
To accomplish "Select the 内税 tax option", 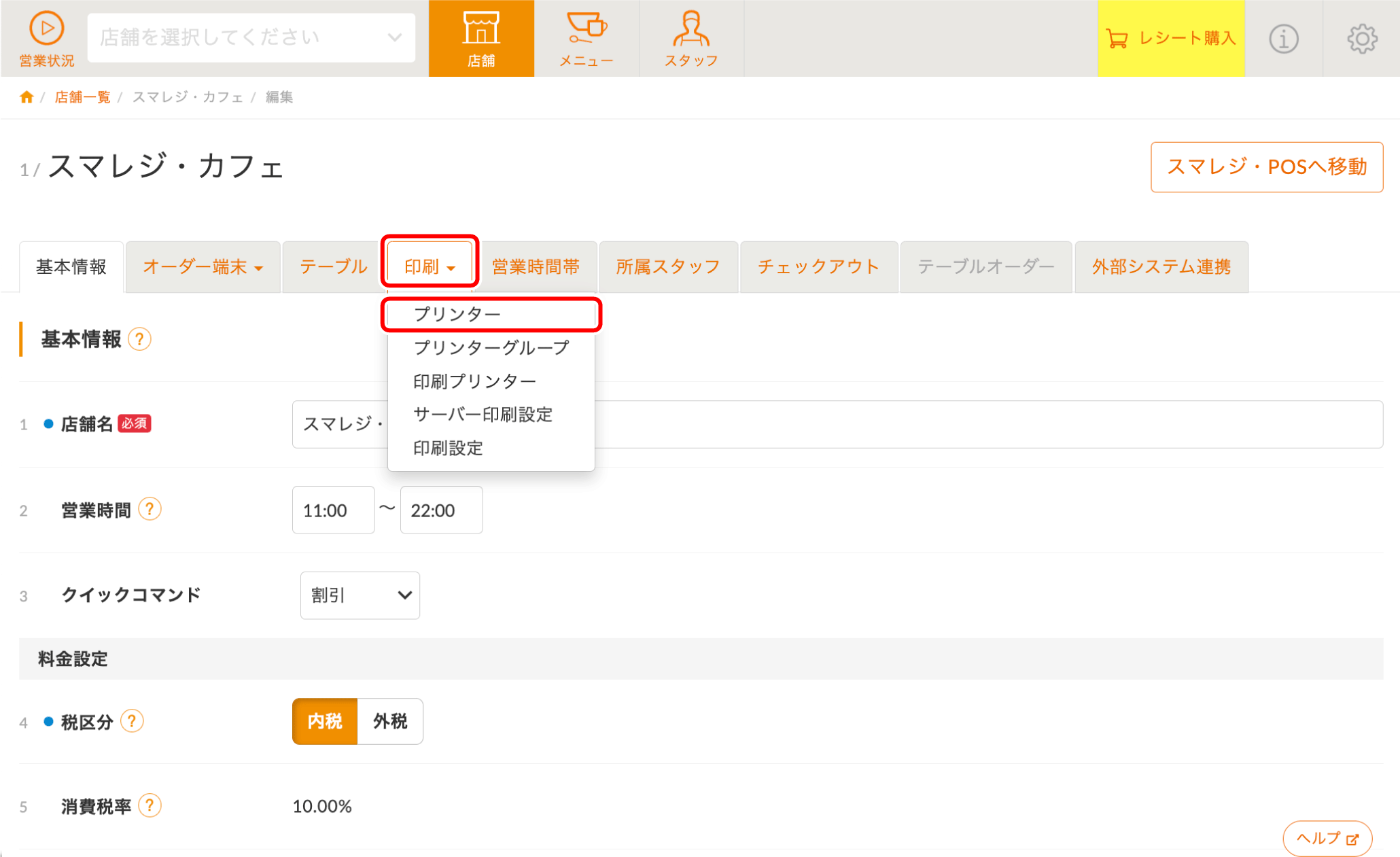I will [325, 721].
